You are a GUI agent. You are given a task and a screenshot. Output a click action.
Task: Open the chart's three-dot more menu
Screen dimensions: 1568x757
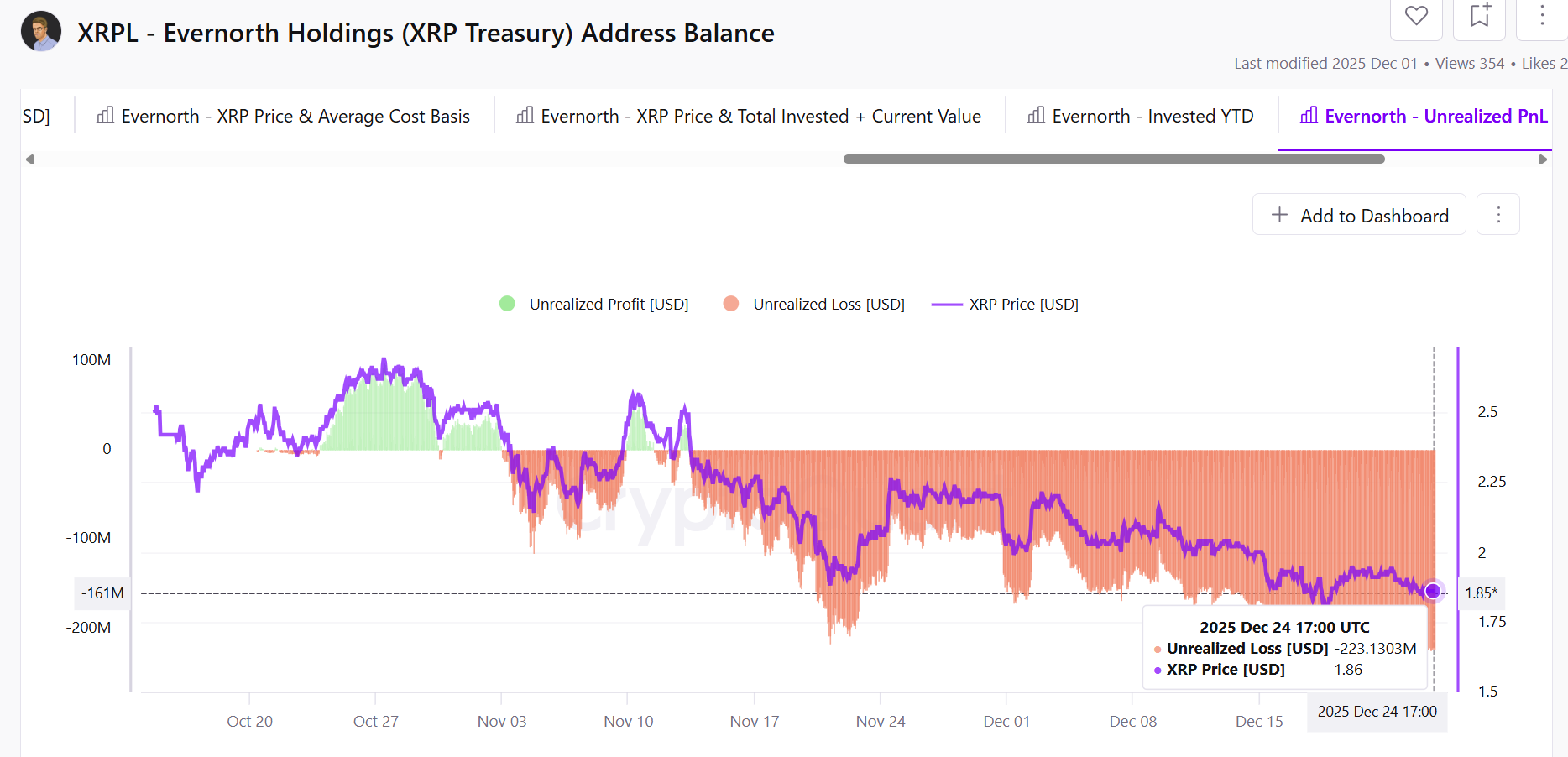[x=1498, y=215]
